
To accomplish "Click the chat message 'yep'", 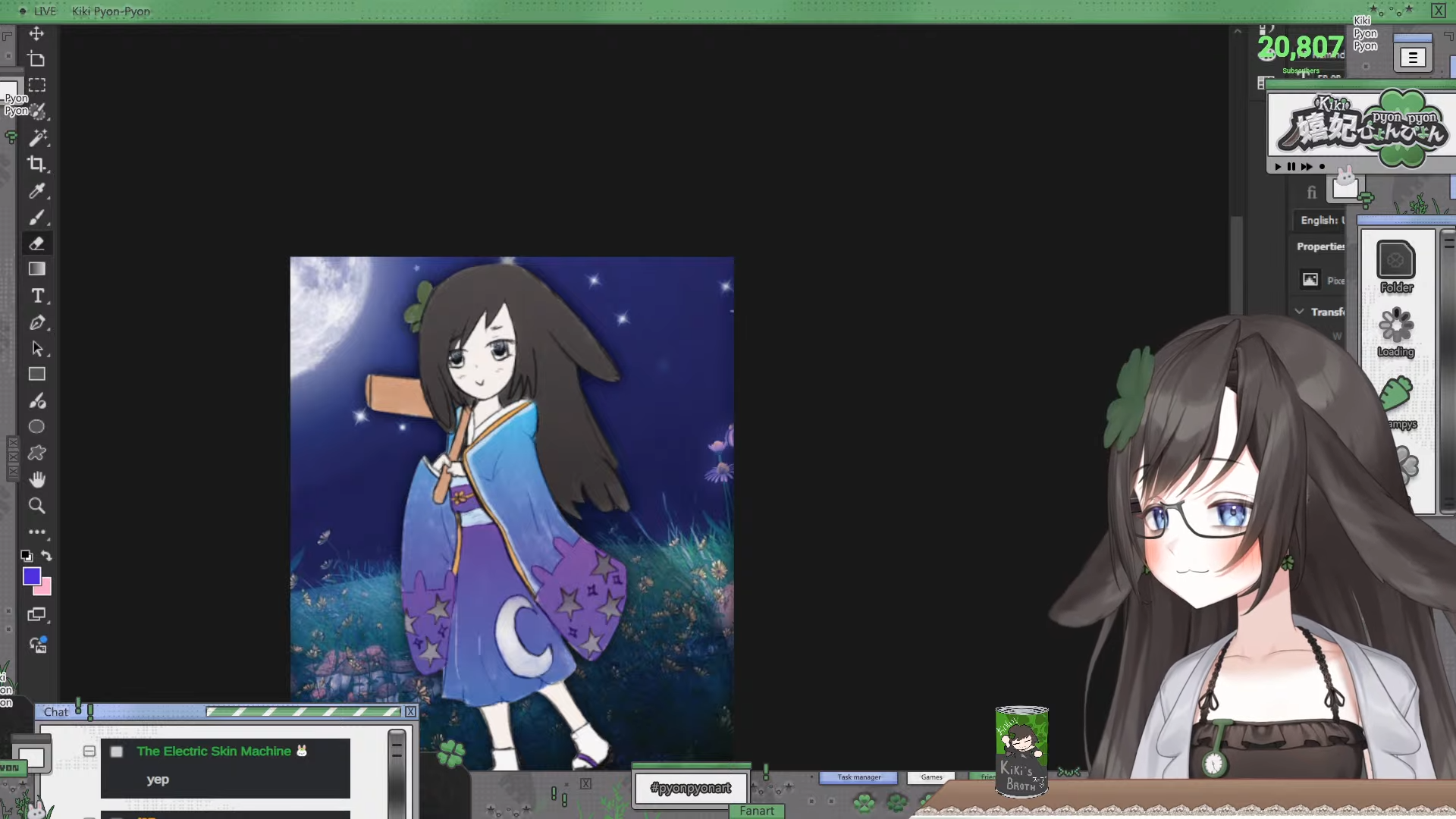I will (158, 779).
